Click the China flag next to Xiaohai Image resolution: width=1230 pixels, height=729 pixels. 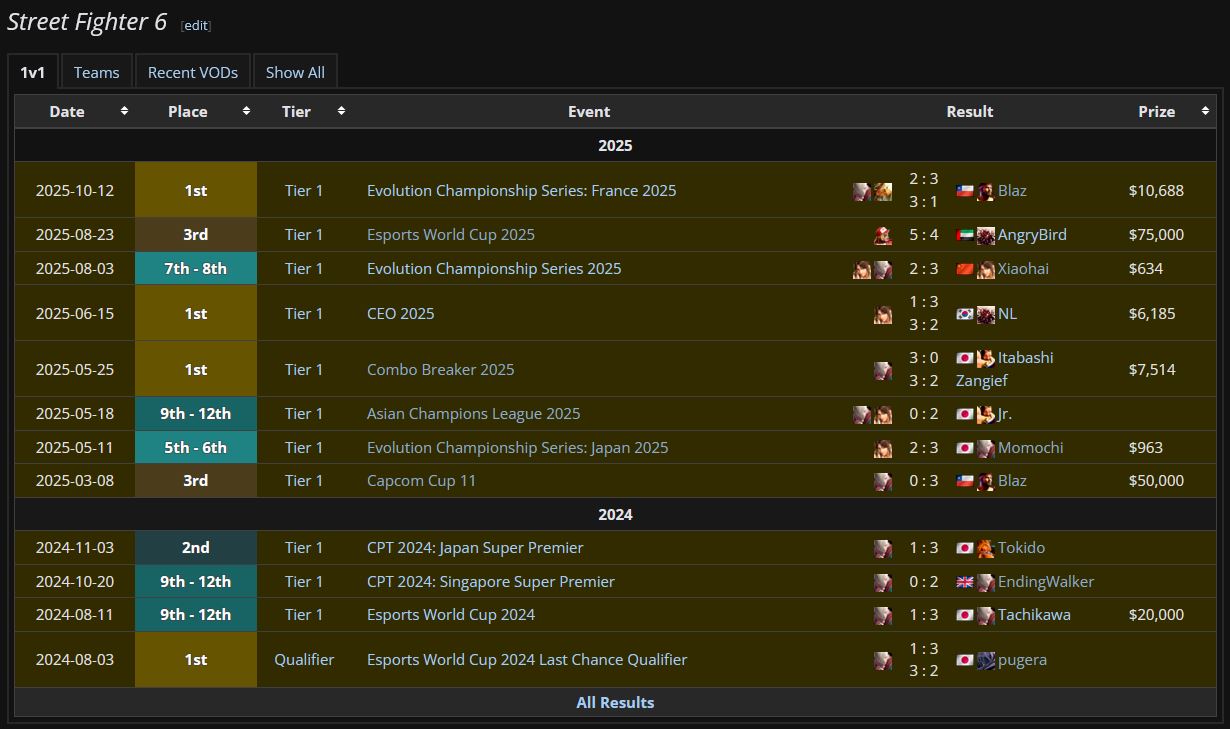[965, 269]
